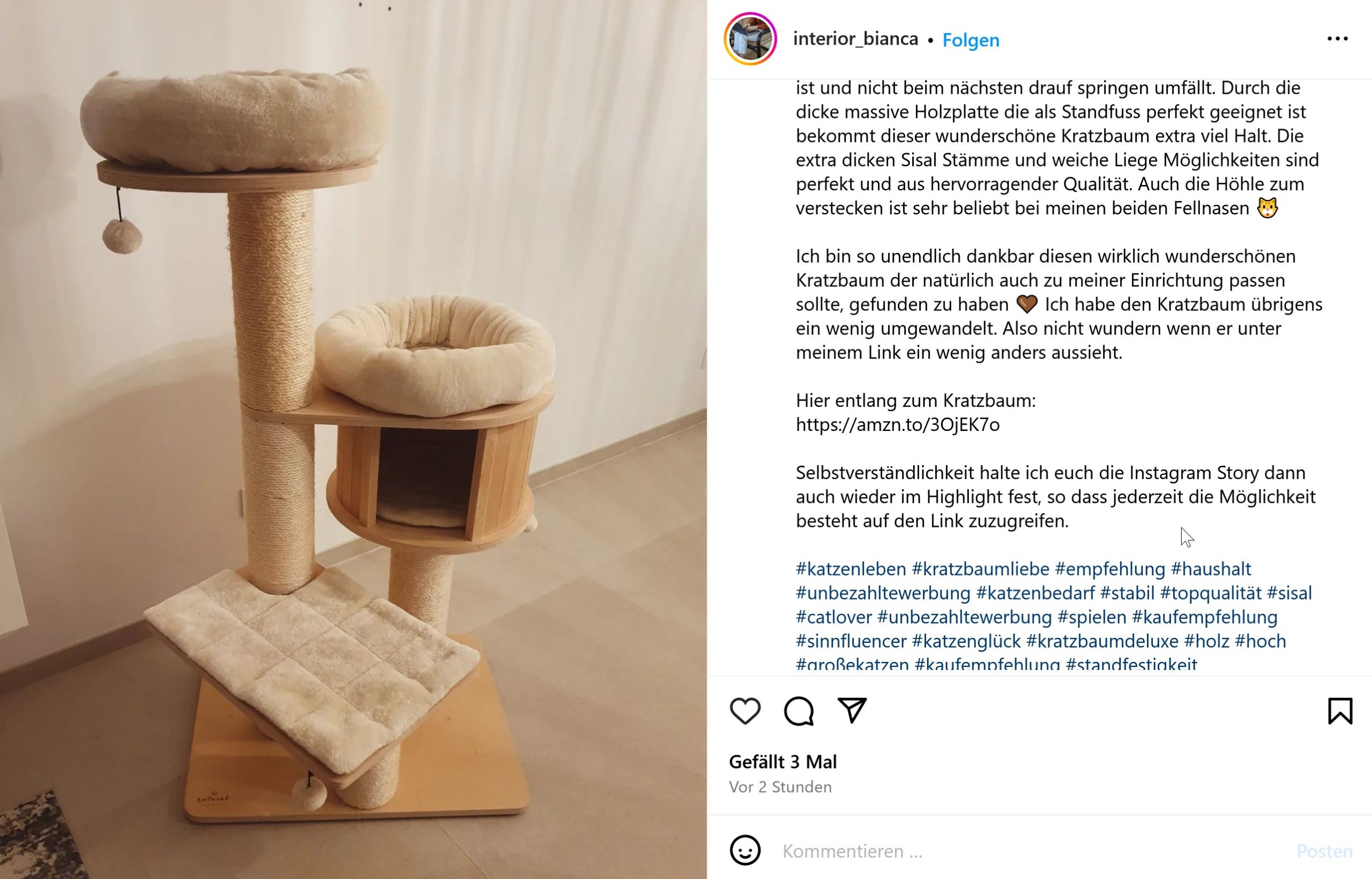
Task: Click the Posten button
Action: (x=1324, y=851)
